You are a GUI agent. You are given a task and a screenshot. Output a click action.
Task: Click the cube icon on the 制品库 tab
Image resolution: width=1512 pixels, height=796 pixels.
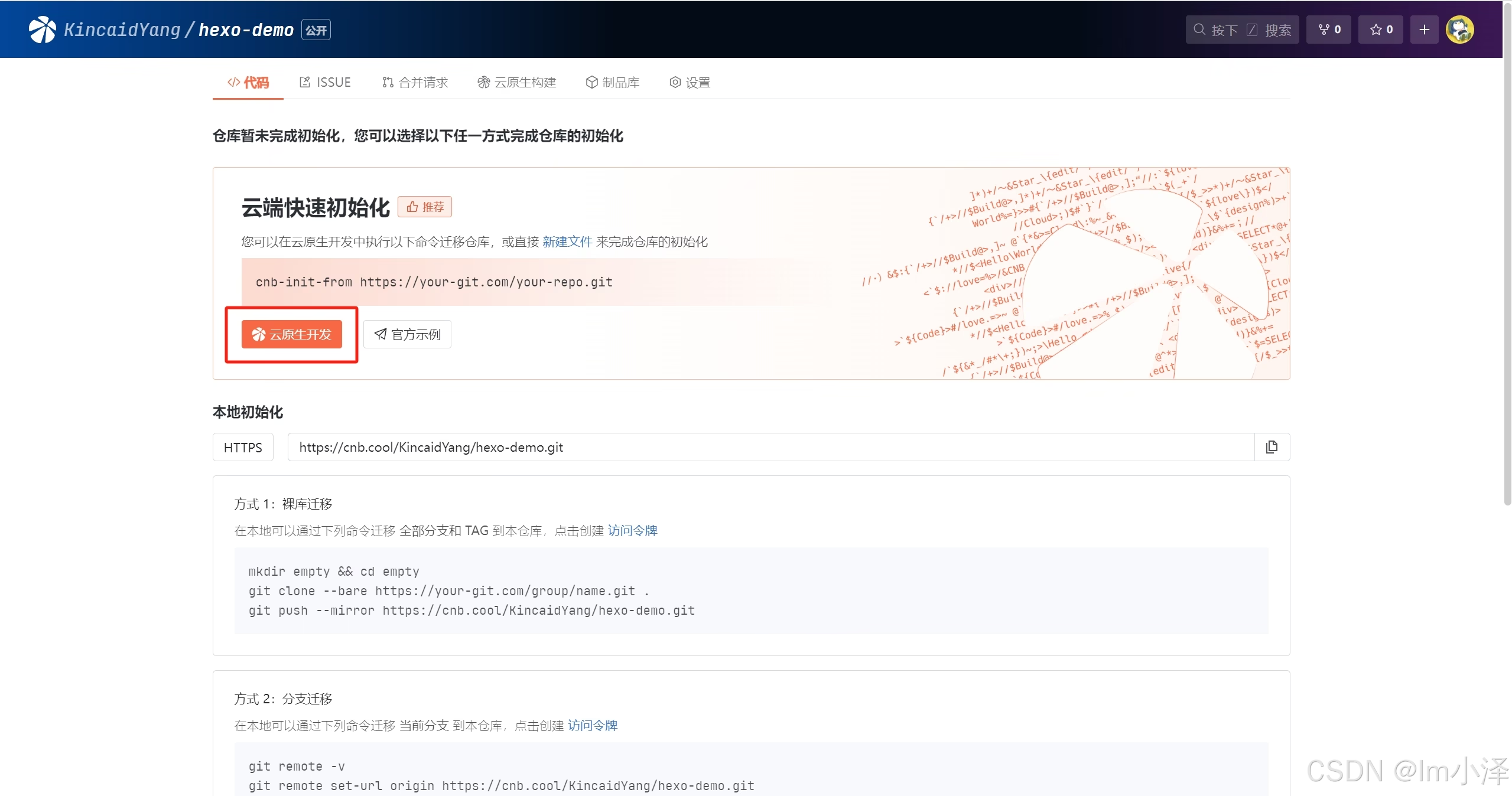[591, 82]
